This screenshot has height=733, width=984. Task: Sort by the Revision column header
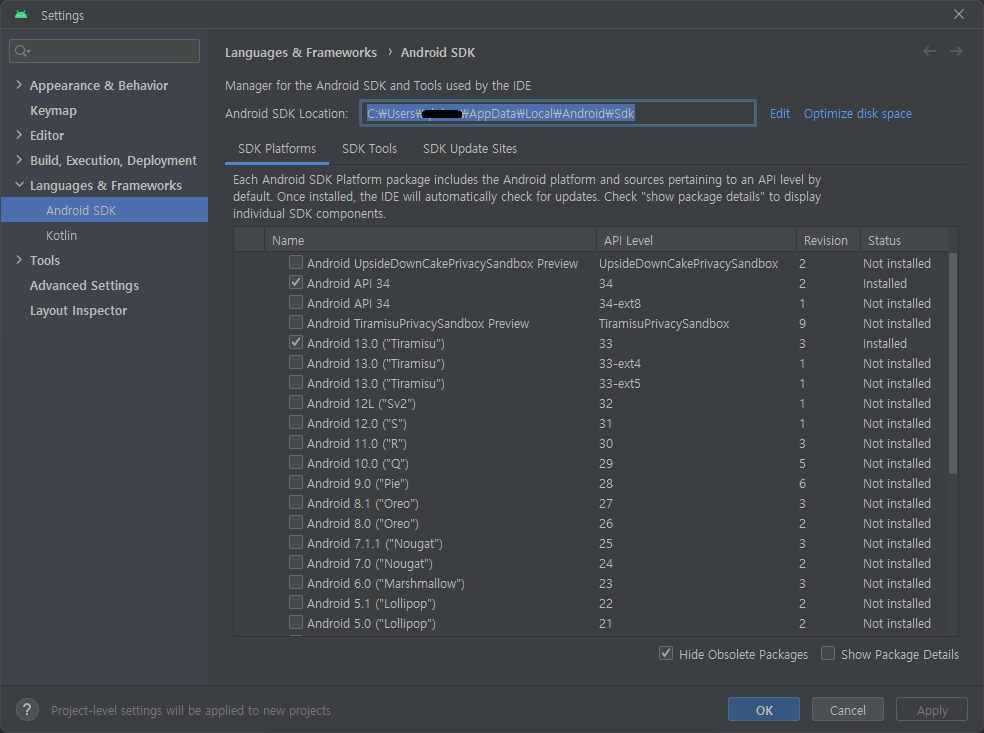tap(828, 240)
